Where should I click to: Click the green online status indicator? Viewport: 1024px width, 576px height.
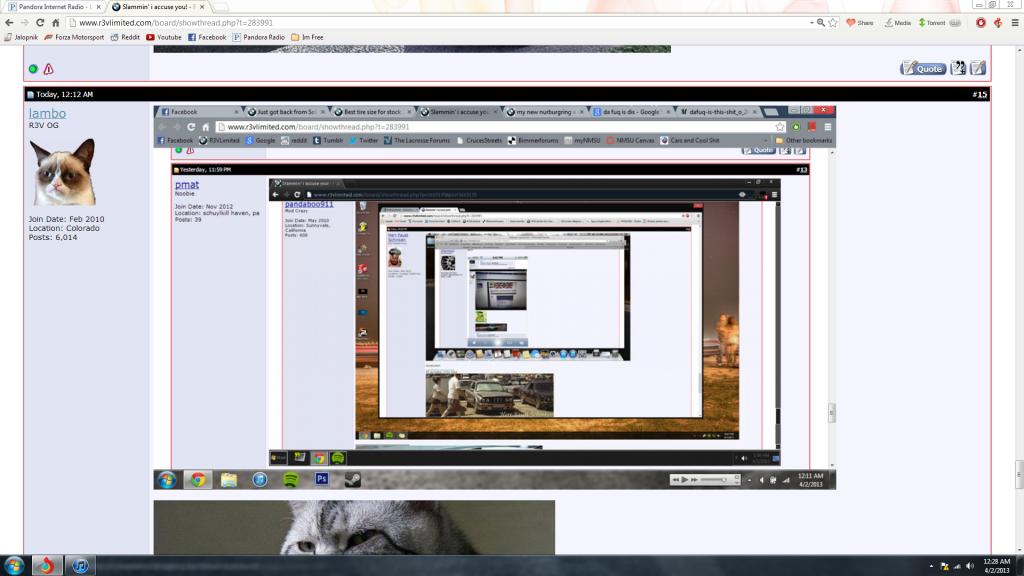[x=33, y=69]
